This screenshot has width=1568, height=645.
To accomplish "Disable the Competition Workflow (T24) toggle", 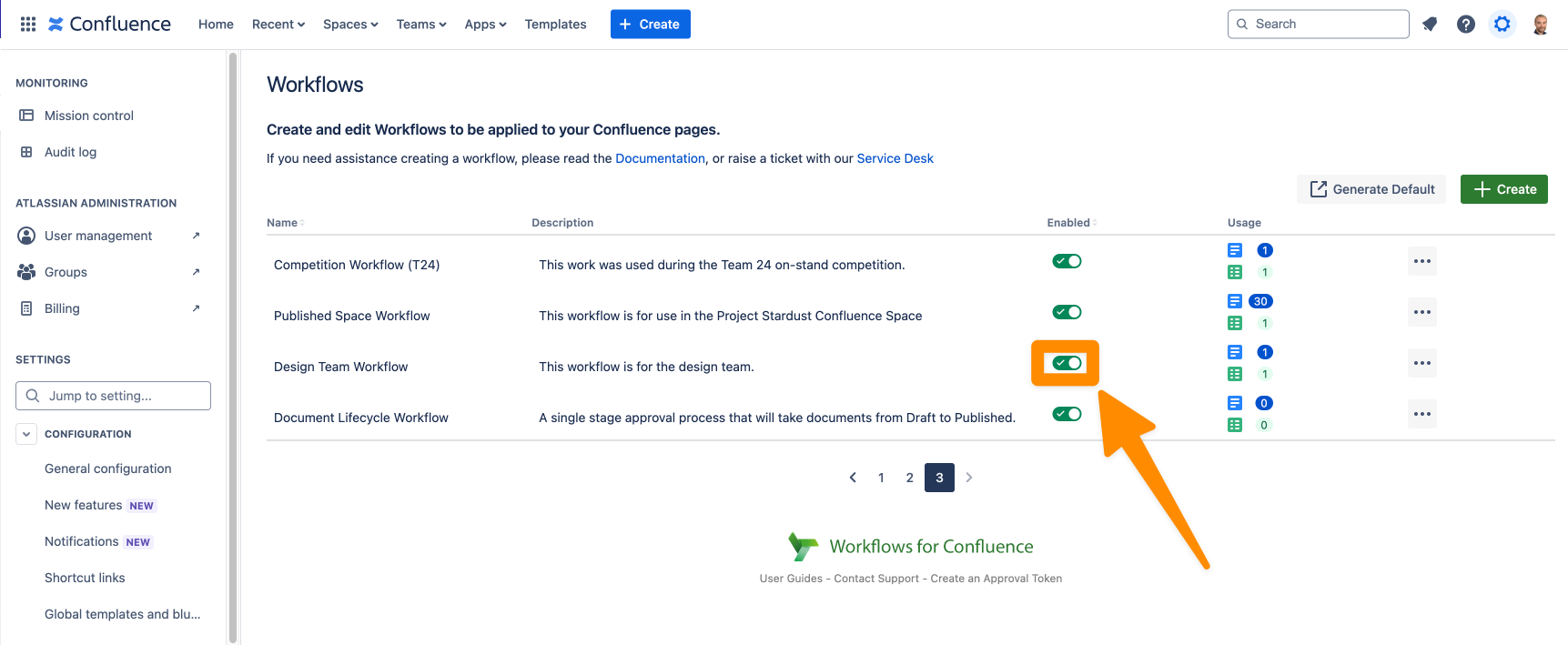I will coord(1067,261).
